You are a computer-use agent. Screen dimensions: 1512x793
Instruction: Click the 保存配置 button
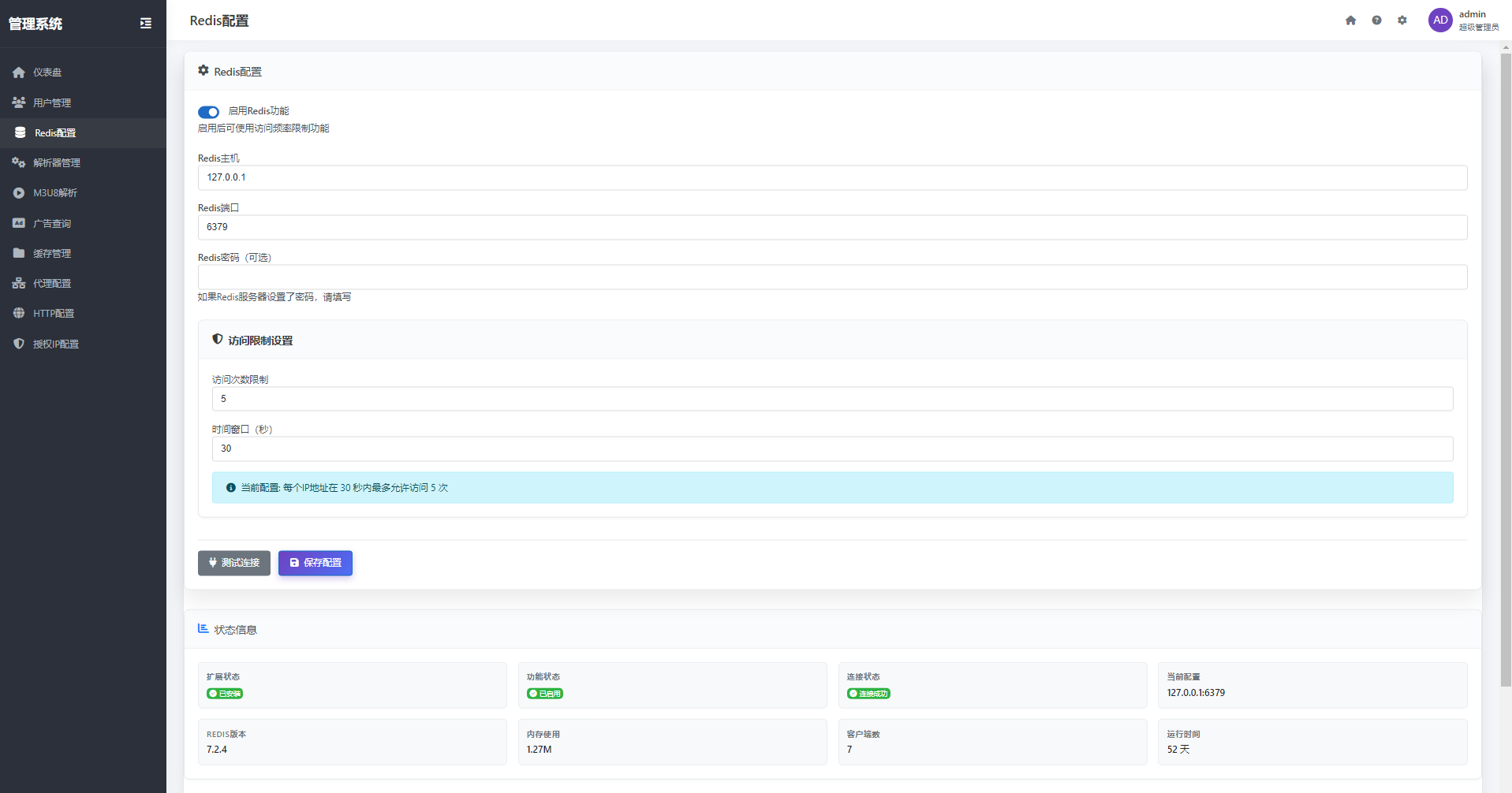[315, 563]
